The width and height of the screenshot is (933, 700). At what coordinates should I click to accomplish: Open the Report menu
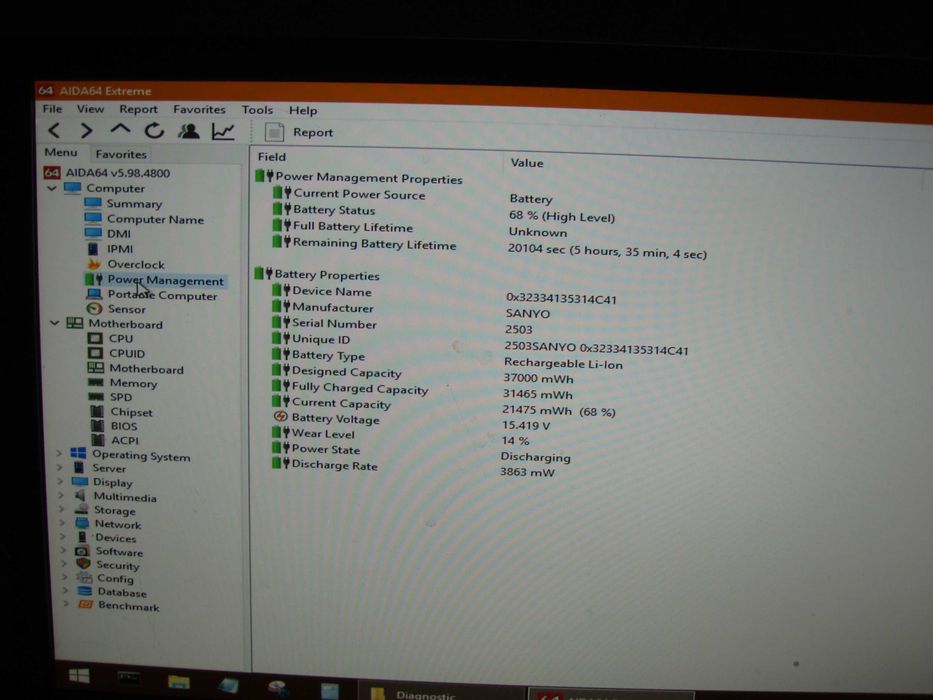pyautogui.click(x=139, y=110)
